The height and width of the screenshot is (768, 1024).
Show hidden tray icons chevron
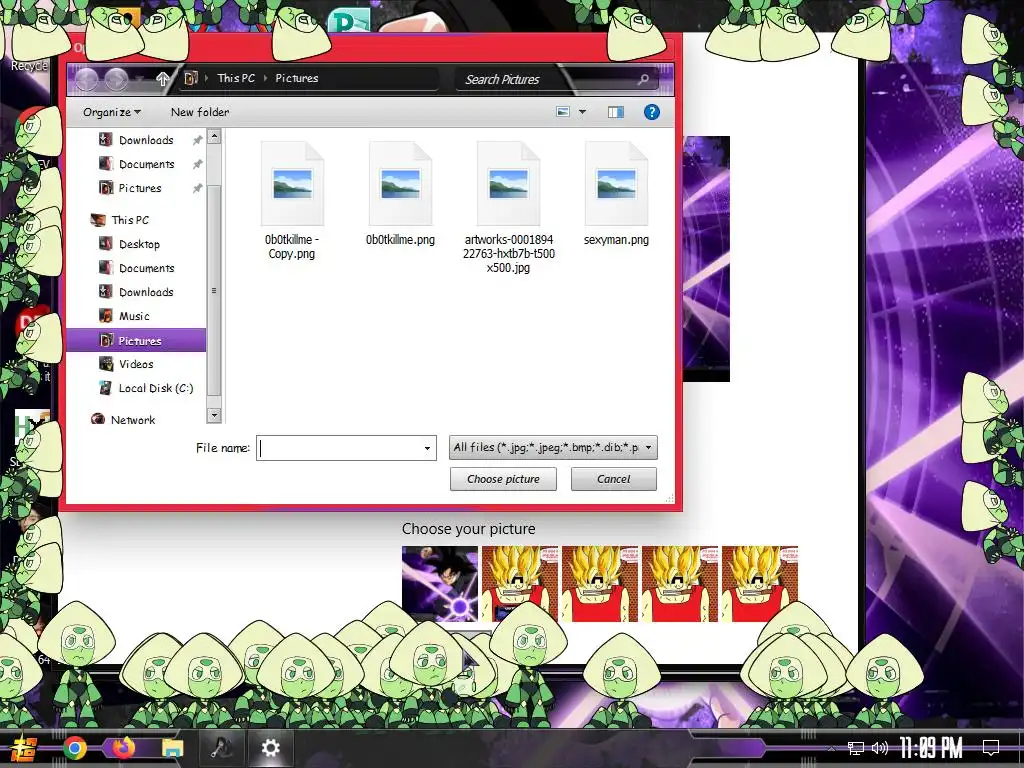click(831, 748)
